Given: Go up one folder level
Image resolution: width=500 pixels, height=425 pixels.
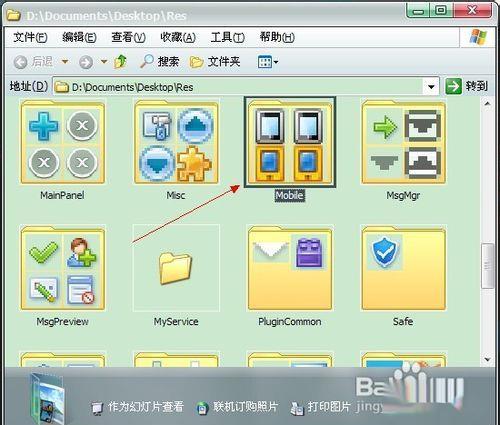Looking at the screenshot, I should (120, 62).
